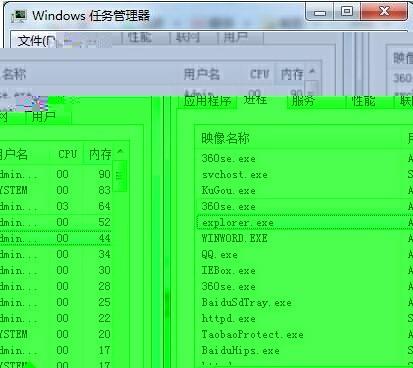Click the Task Manager icon in title bar
Screen dimensions: 413x368
[x=19, y=16]
